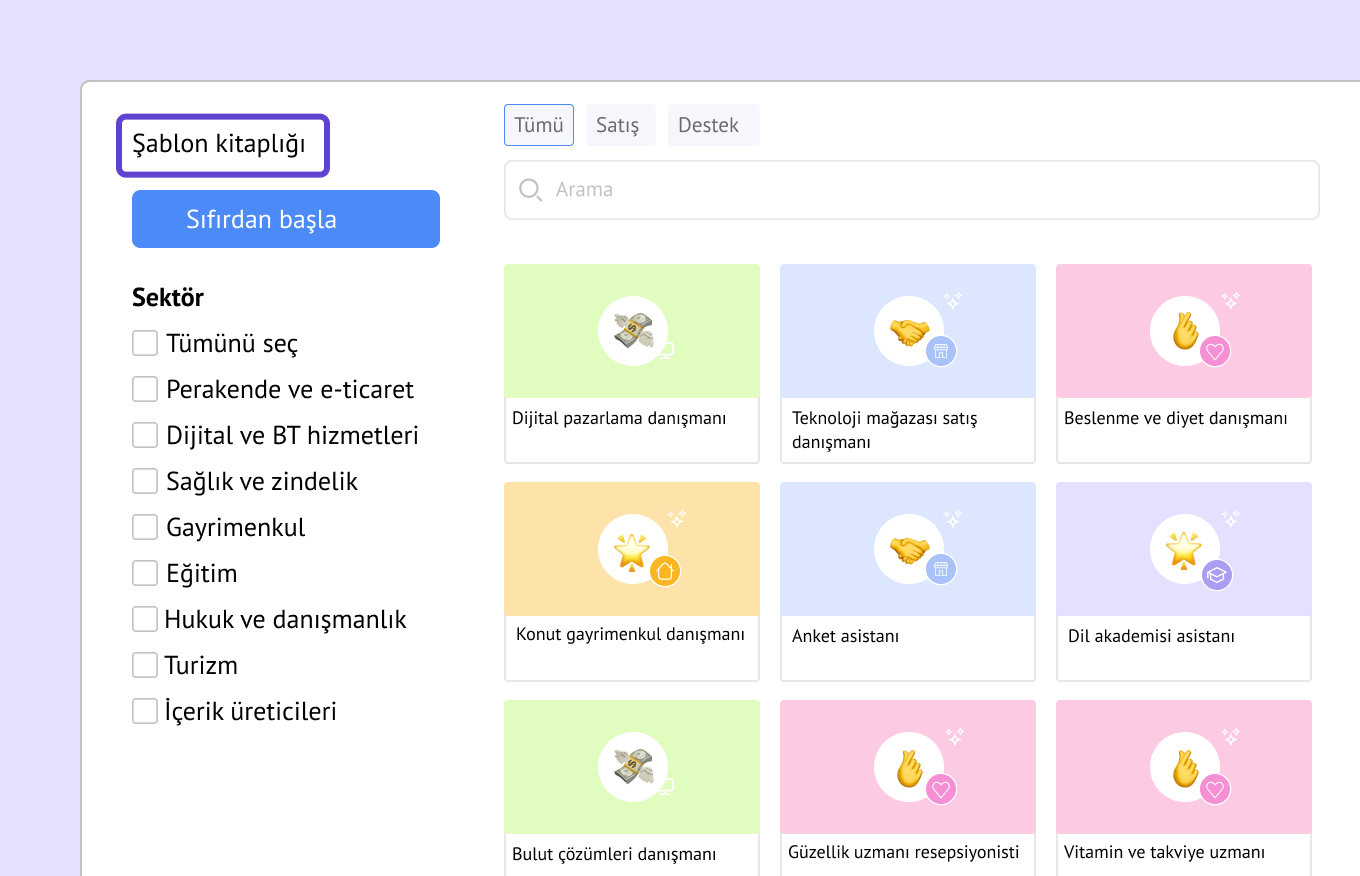Click the crossed fingers icon on Güzellik uzmanı resepsiyonisti
The image size is (1360, 876).
[x=908, y=767]
